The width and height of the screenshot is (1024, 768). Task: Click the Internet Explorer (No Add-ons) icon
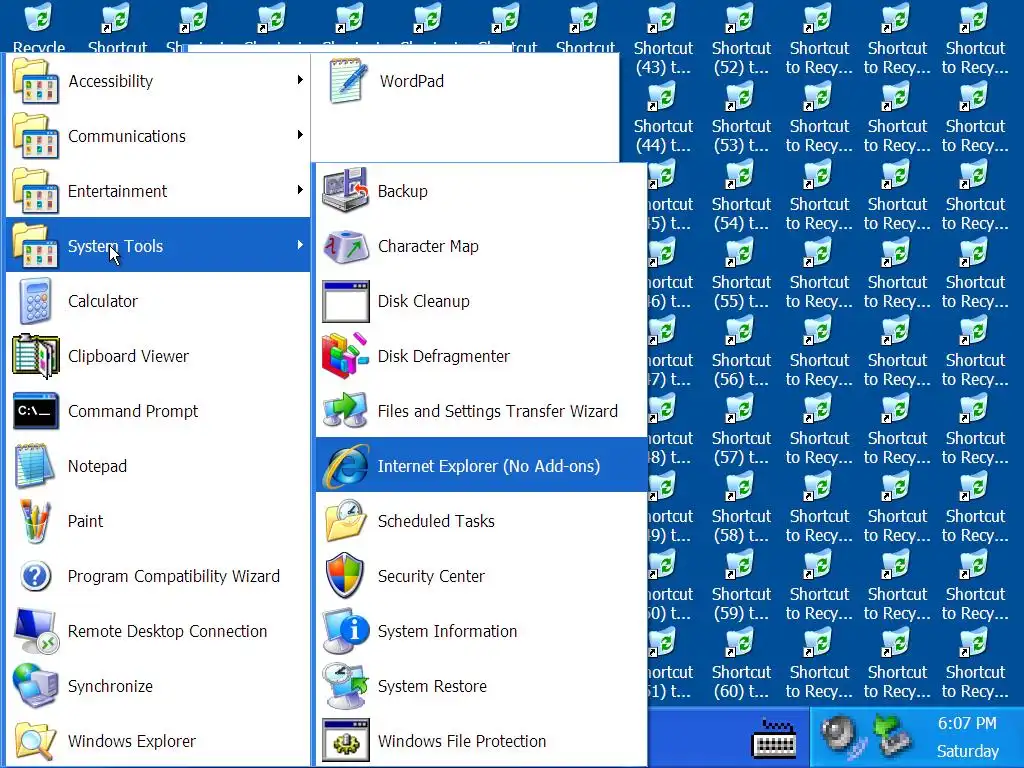pyautogui.click(x=345, y=466)
